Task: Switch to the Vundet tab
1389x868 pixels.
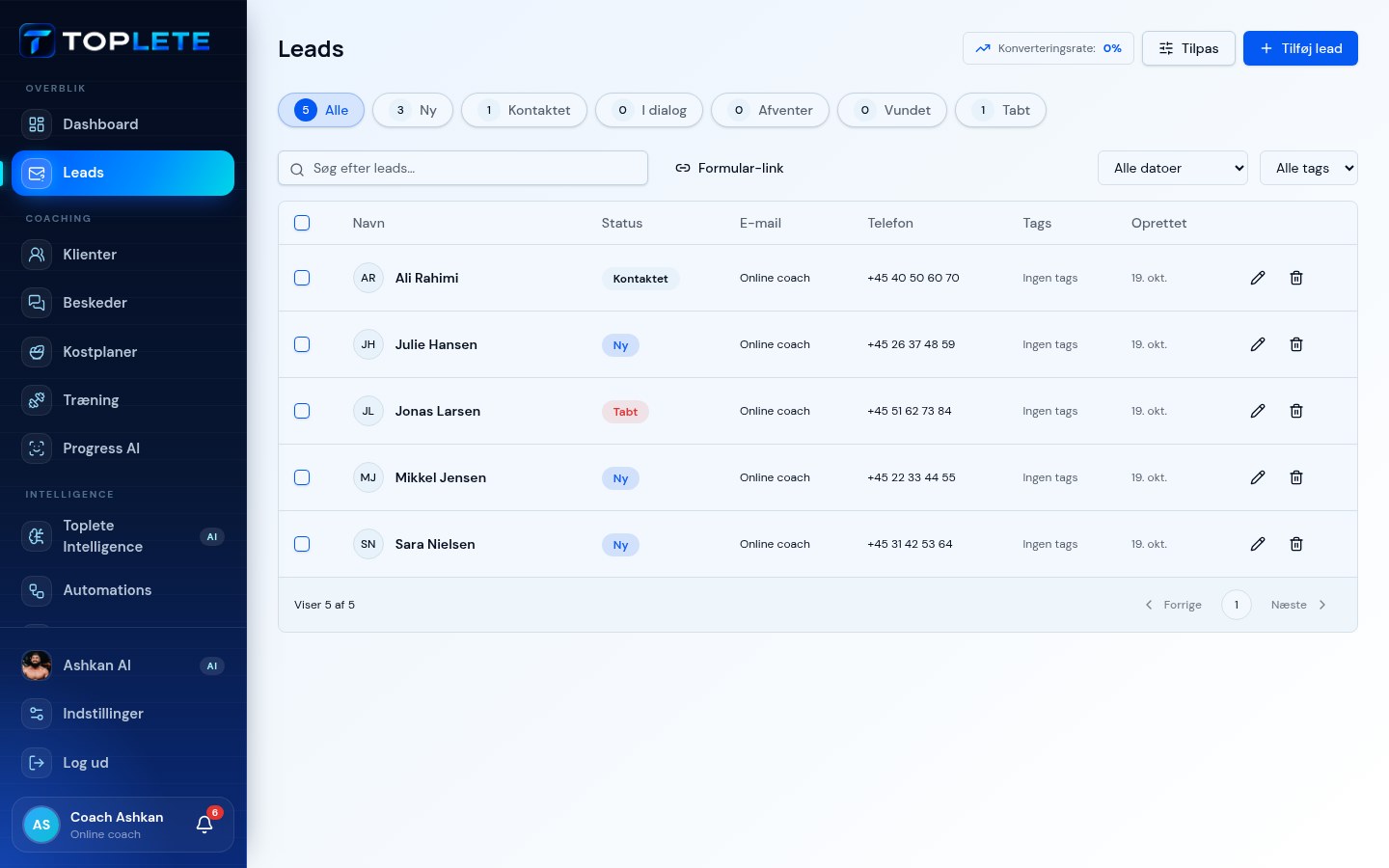Action: coord(892,110)
